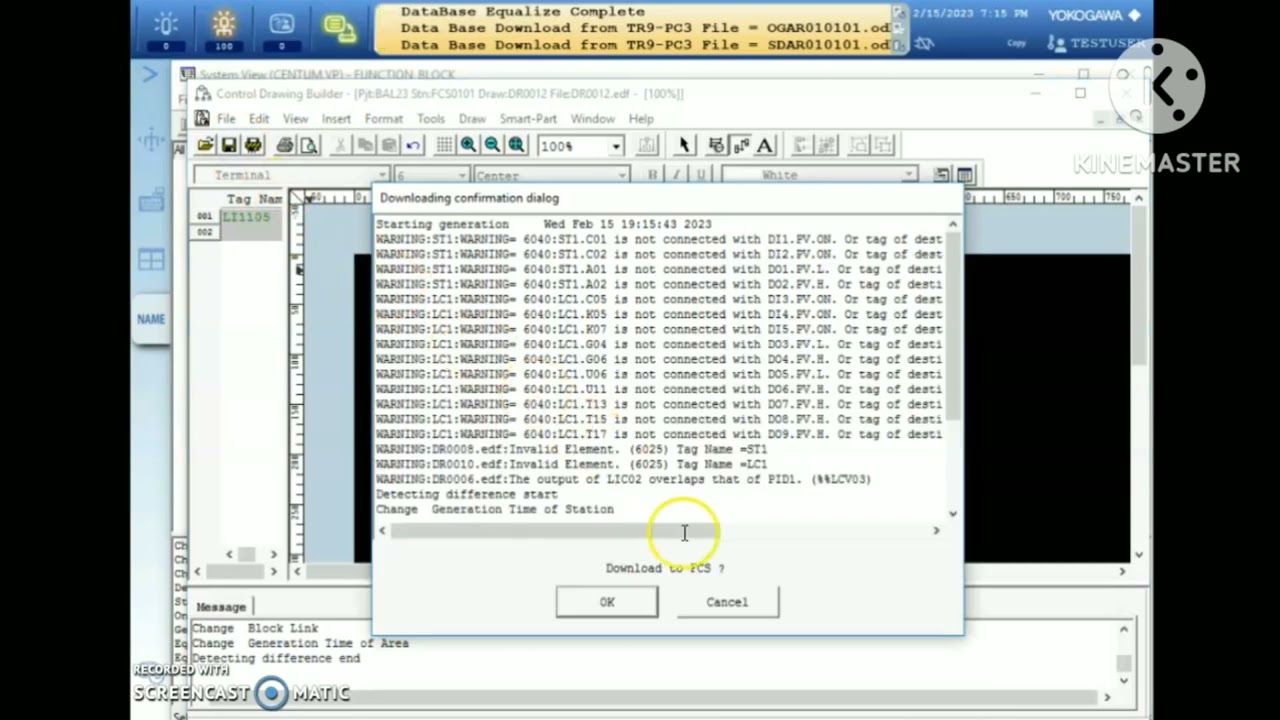Open the 100% zoom level dropdown
The width and height of the screenshot is (1280, 720).
point(616,146)
